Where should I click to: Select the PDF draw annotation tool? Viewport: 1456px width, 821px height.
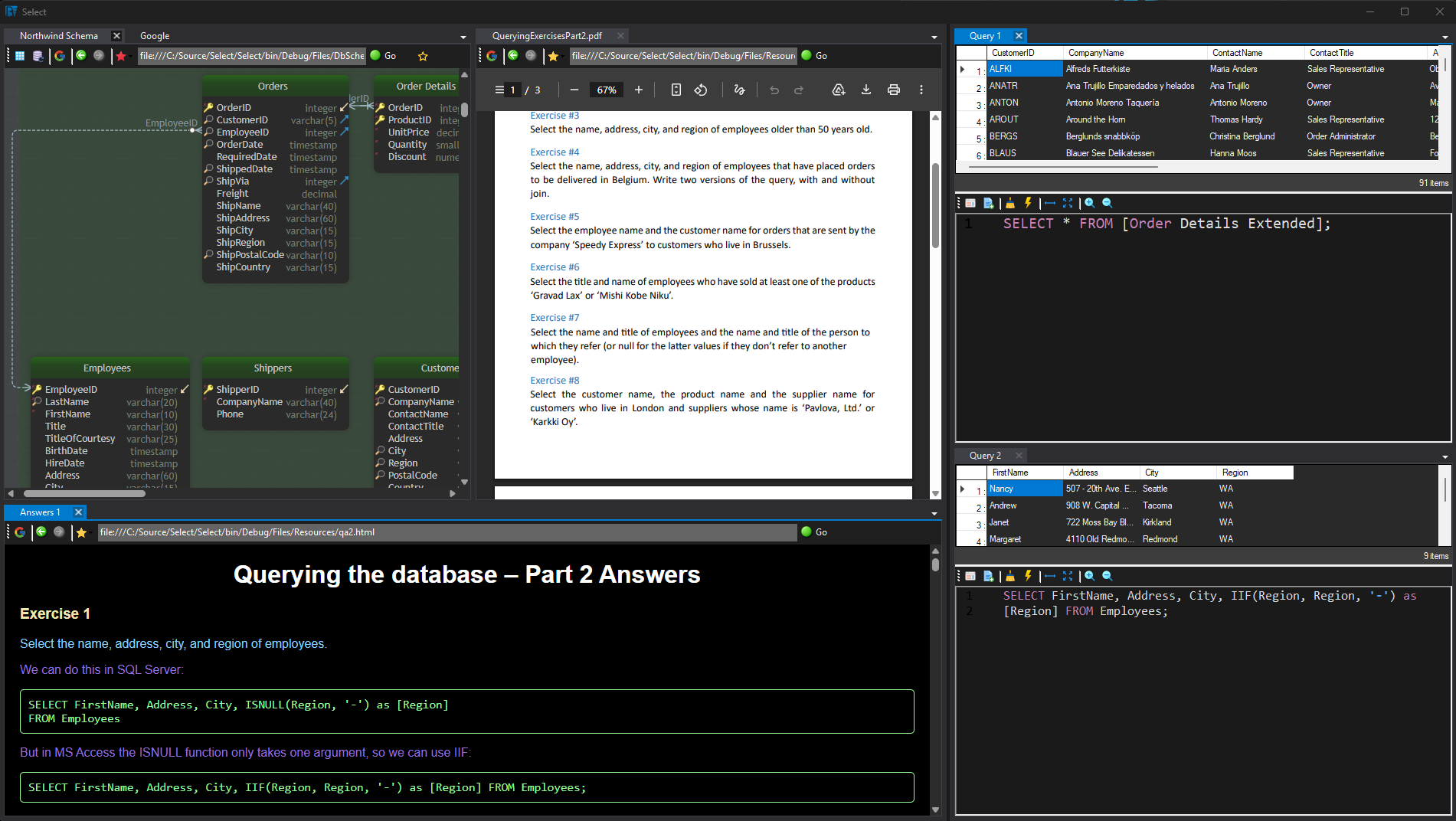point(739,90)
